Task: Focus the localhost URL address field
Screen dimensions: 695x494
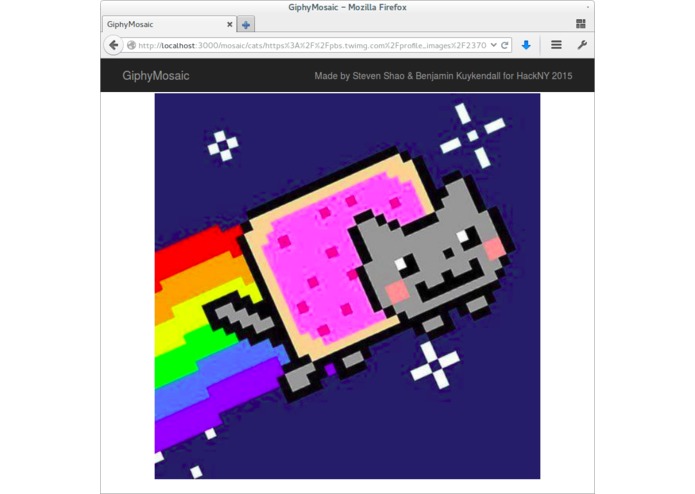Action: point(312,45)
